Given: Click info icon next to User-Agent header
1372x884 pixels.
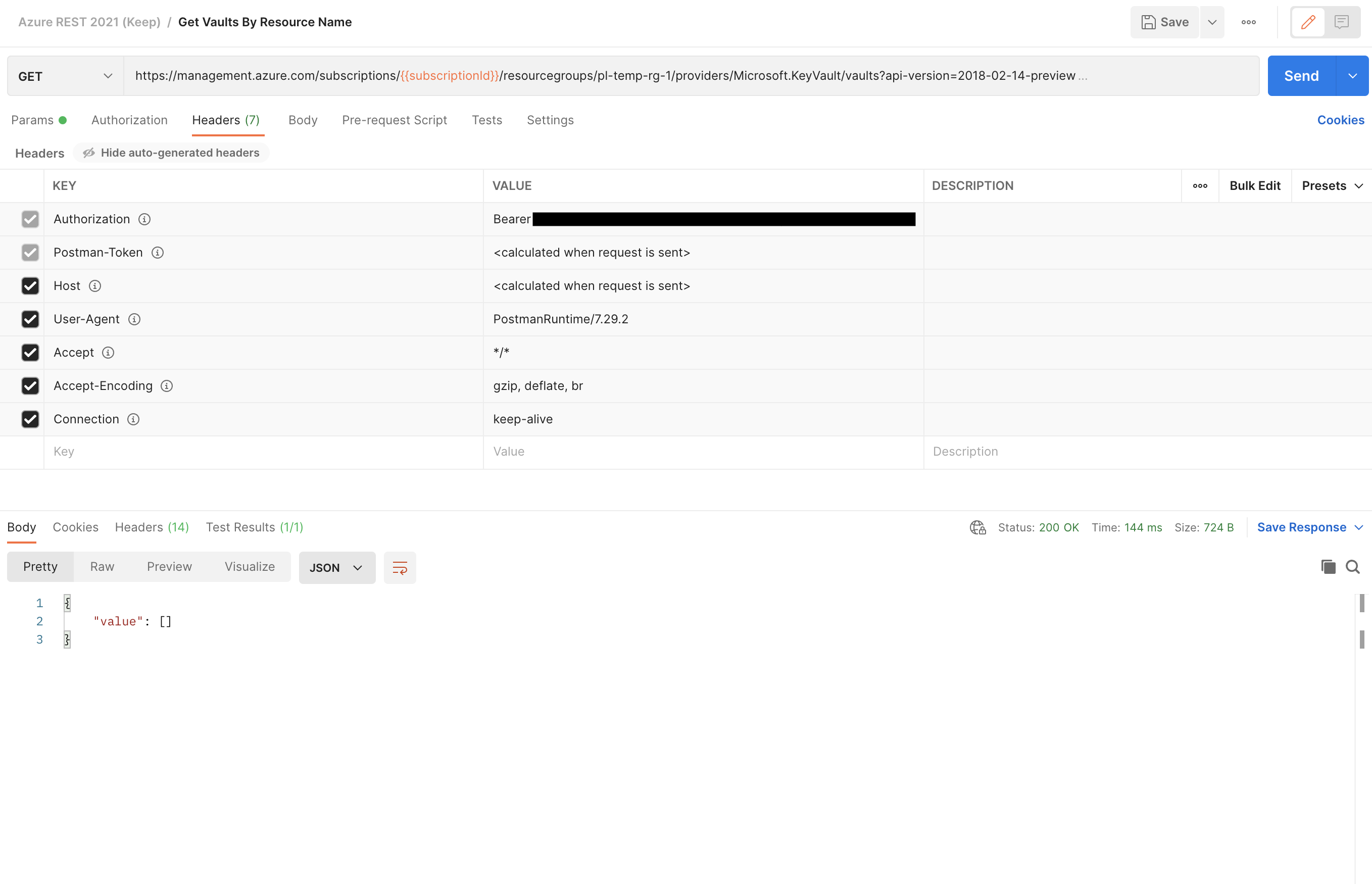Looking at the screenshot, I should pos(134,319).
